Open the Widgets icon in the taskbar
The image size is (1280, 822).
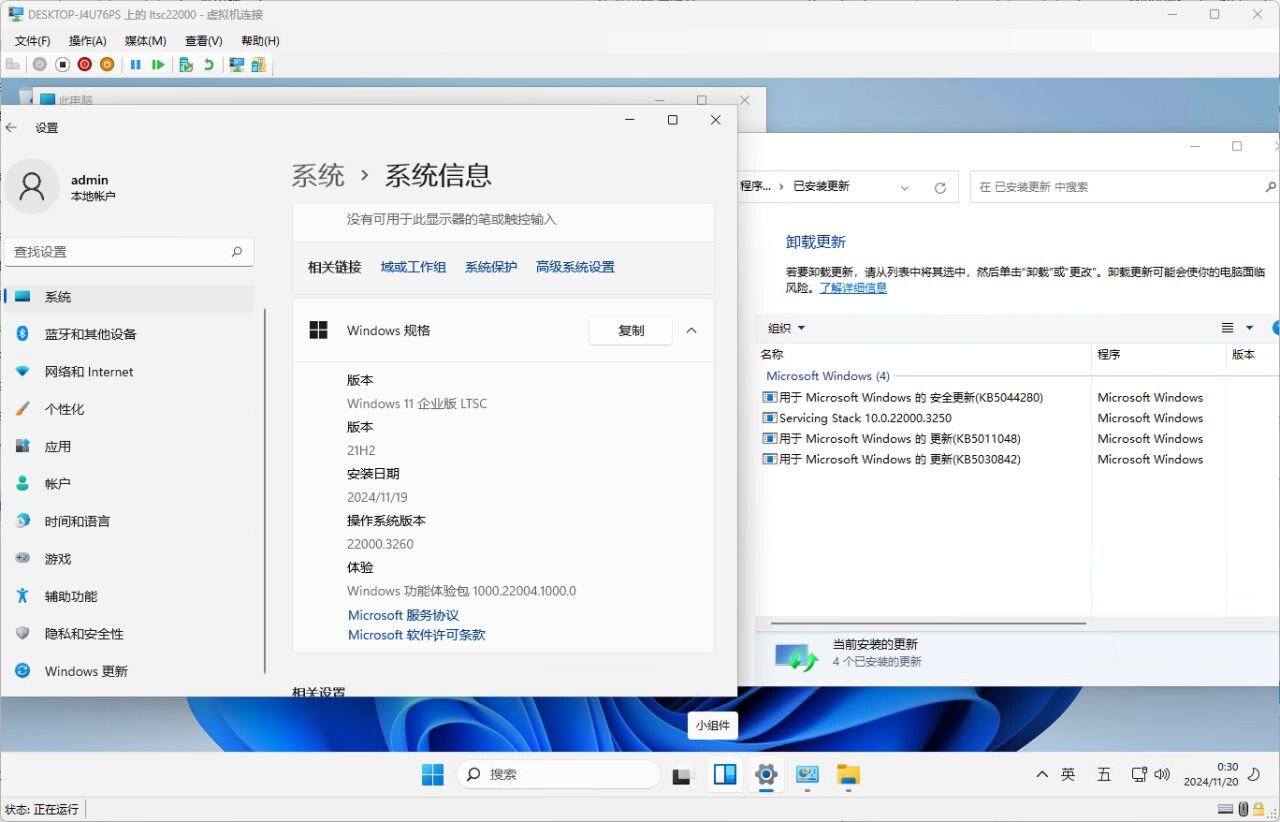tap(725, 774)
